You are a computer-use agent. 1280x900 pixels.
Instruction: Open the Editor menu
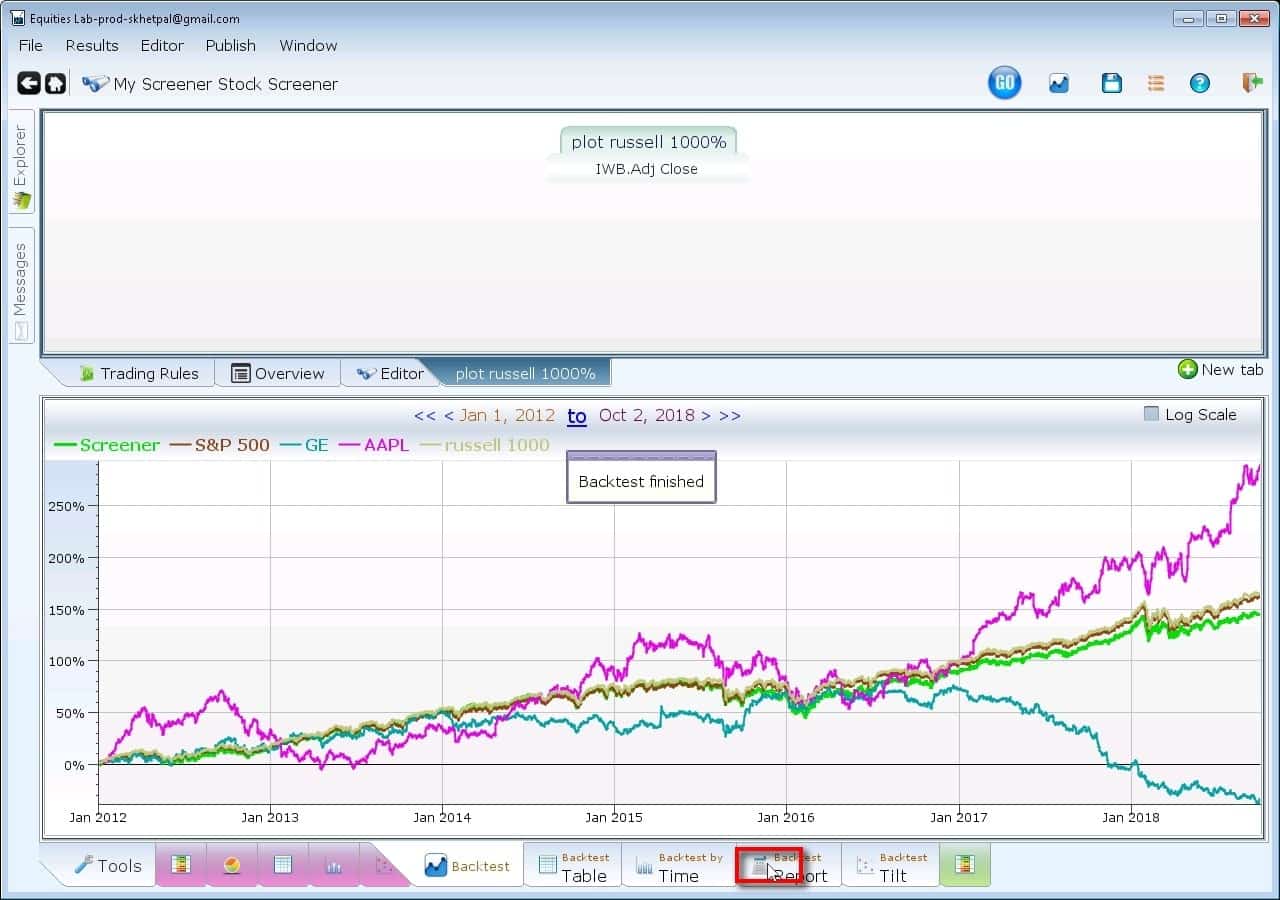point(162,45)
